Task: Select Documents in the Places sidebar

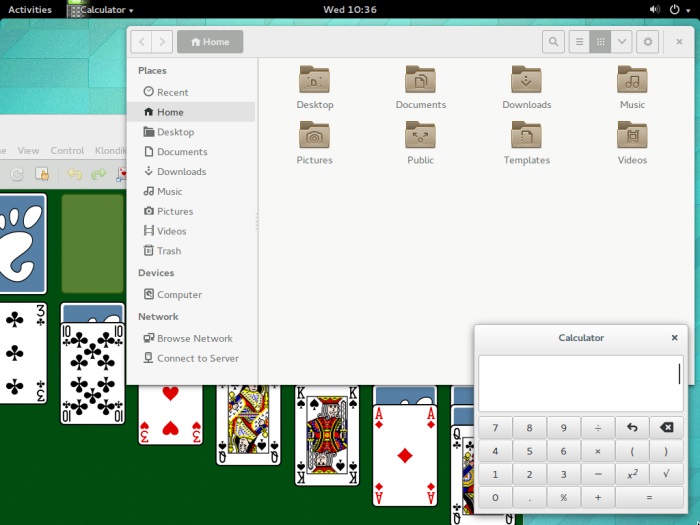Action: point(191,152)
